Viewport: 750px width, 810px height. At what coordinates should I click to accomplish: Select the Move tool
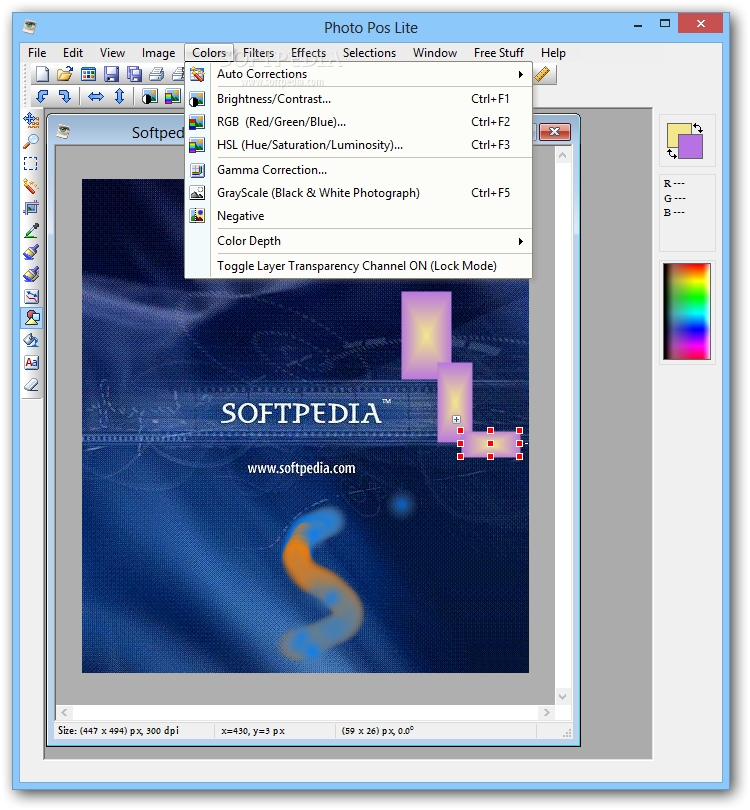[31, 120]
